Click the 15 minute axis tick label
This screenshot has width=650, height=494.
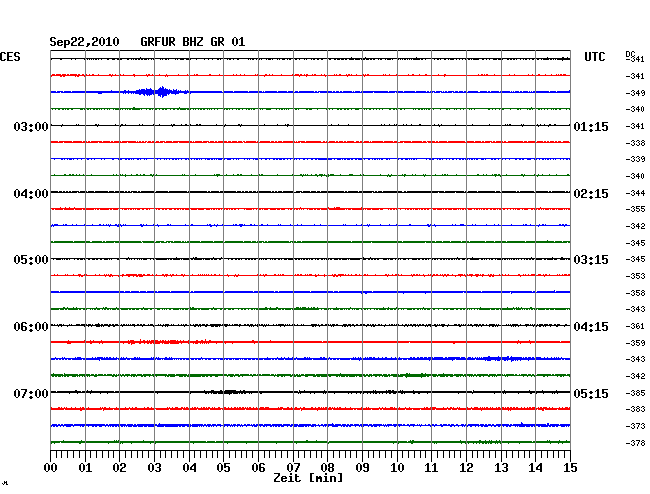[570, 468]
